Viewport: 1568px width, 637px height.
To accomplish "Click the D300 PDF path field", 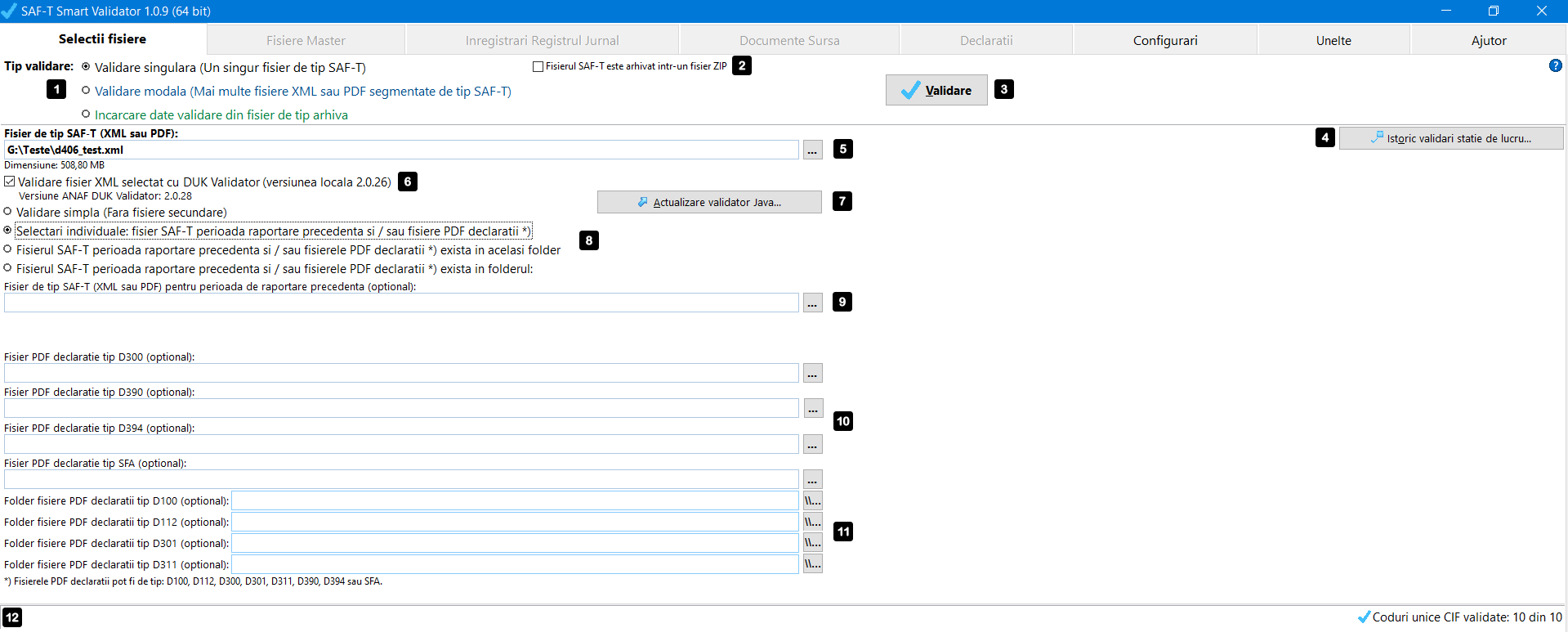I will [x=401, y=373].
